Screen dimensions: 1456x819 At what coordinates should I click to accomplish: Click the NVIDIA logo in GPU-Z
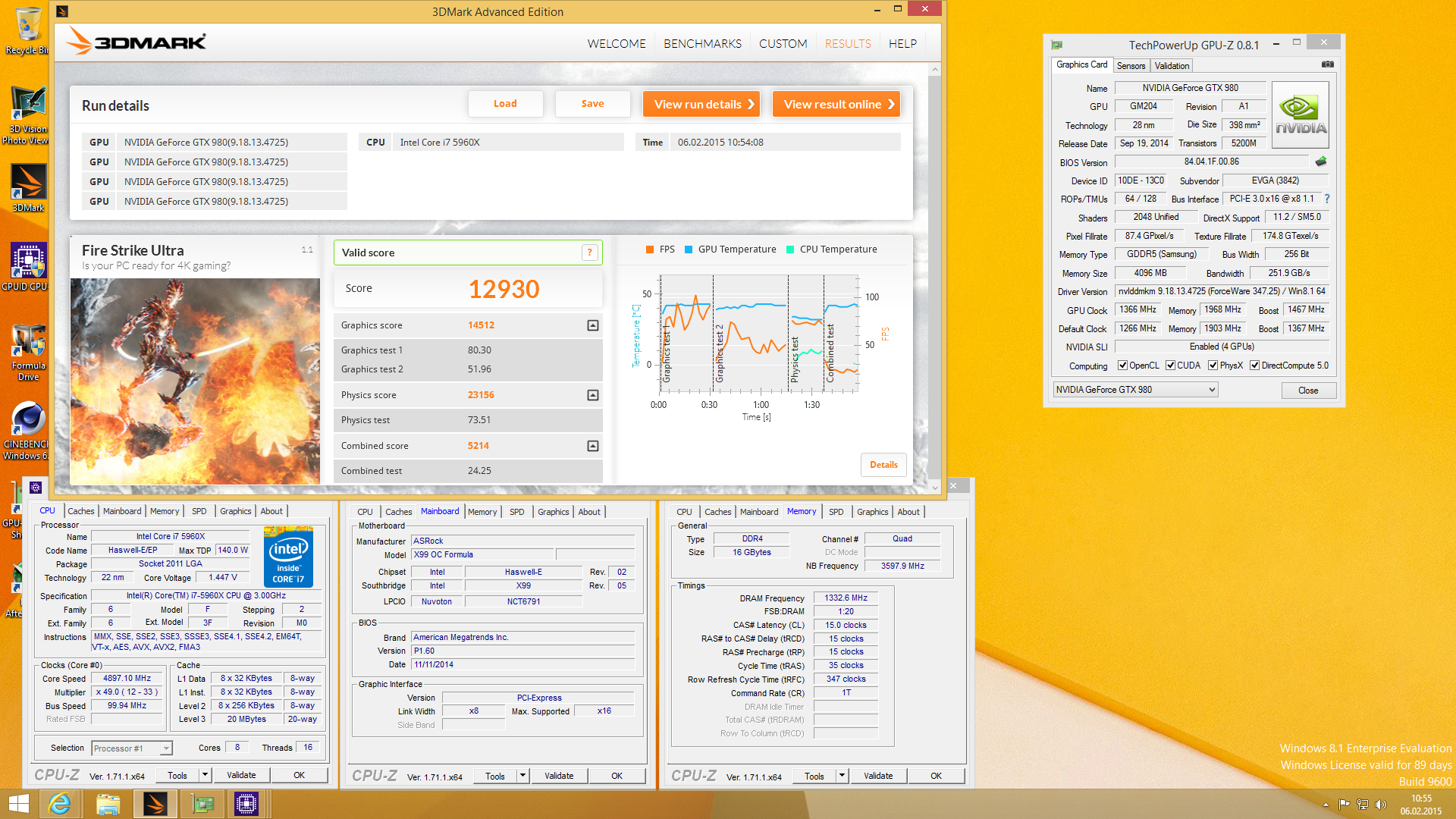point(1301,115)
